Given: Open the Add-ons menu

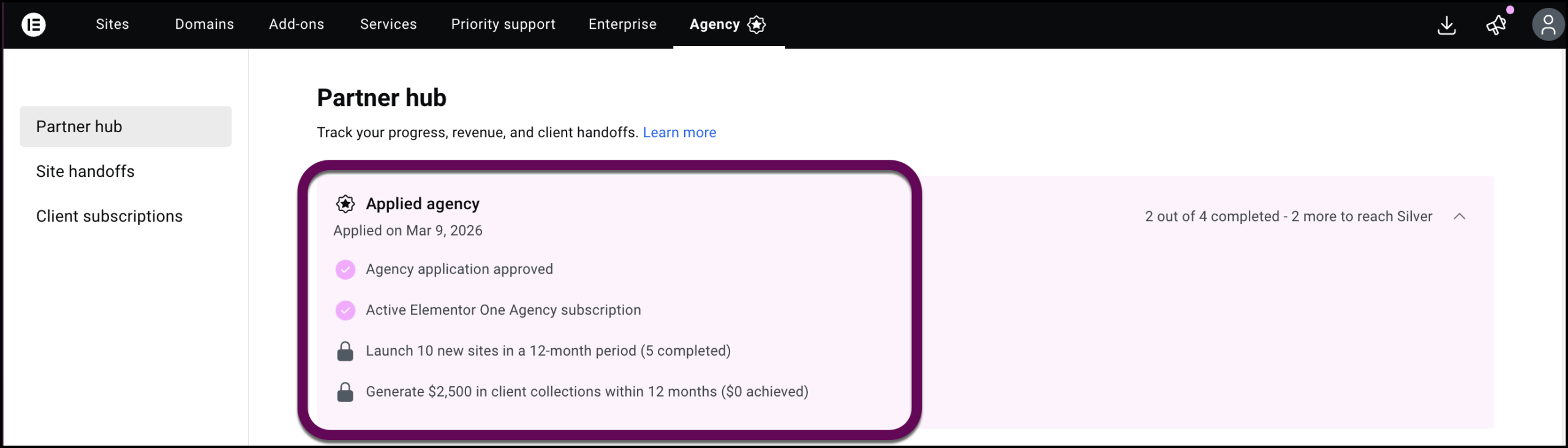Looking at the screenshot, I should (x=296, y=24).
